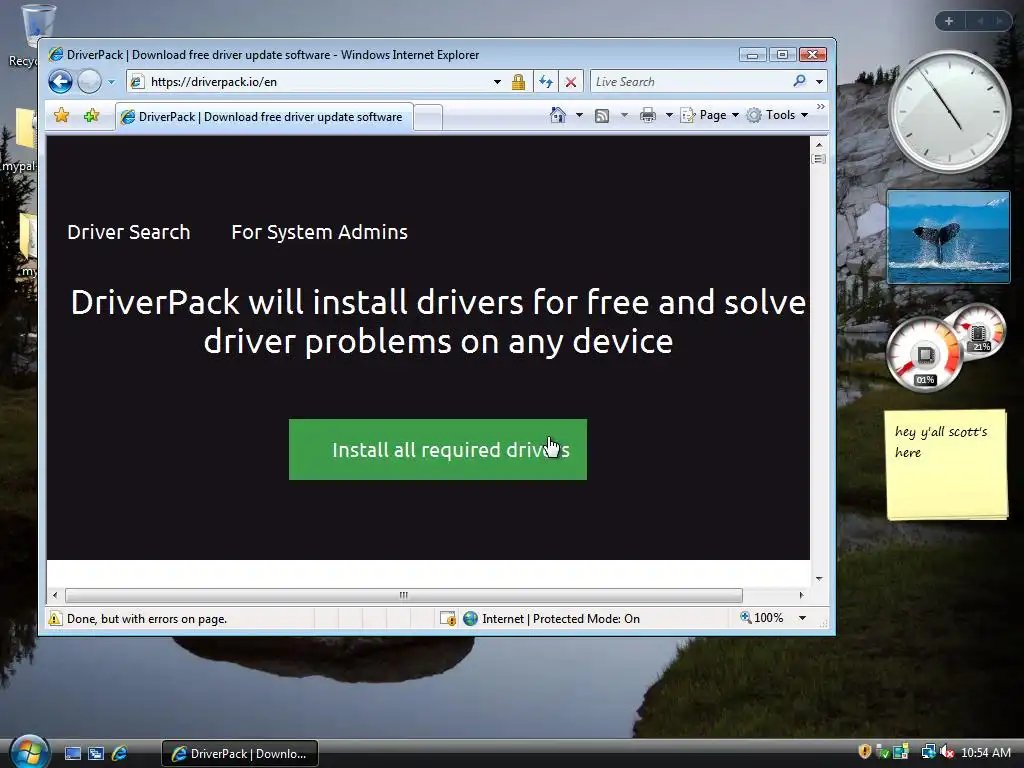
Task: Open the Windows Start orb
Action: click(x=29, y=752)
